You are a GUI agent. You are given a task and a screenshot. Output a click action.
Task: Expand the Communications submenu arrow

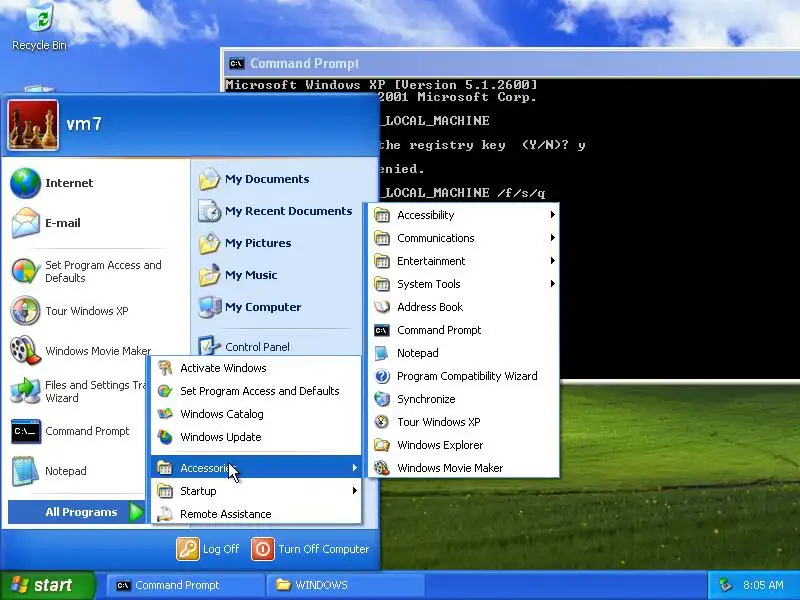point(553,238)
